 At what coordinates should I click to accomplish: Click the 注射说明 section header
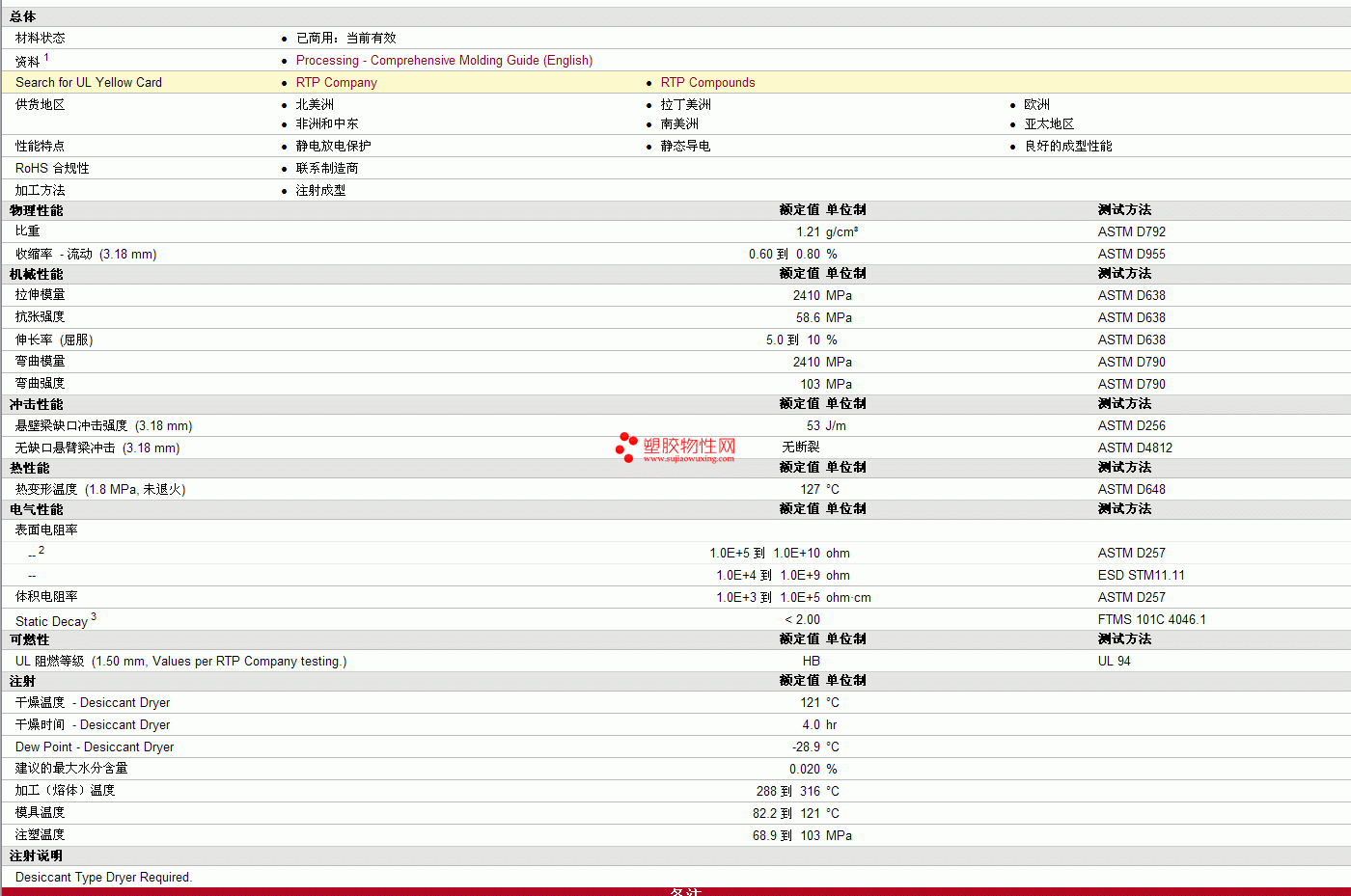37,856
